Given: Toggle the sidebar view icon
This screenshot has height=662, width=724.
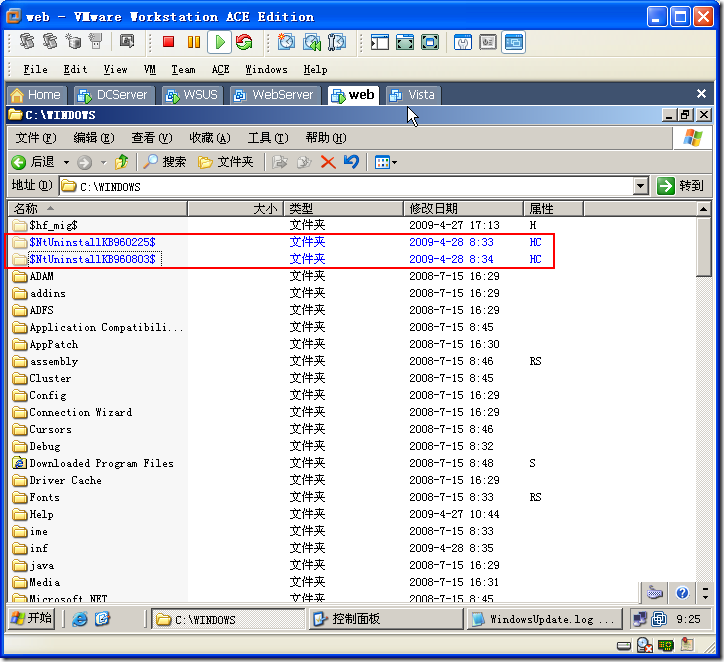Looking at the screenshot, I should (x=380, y=42).
